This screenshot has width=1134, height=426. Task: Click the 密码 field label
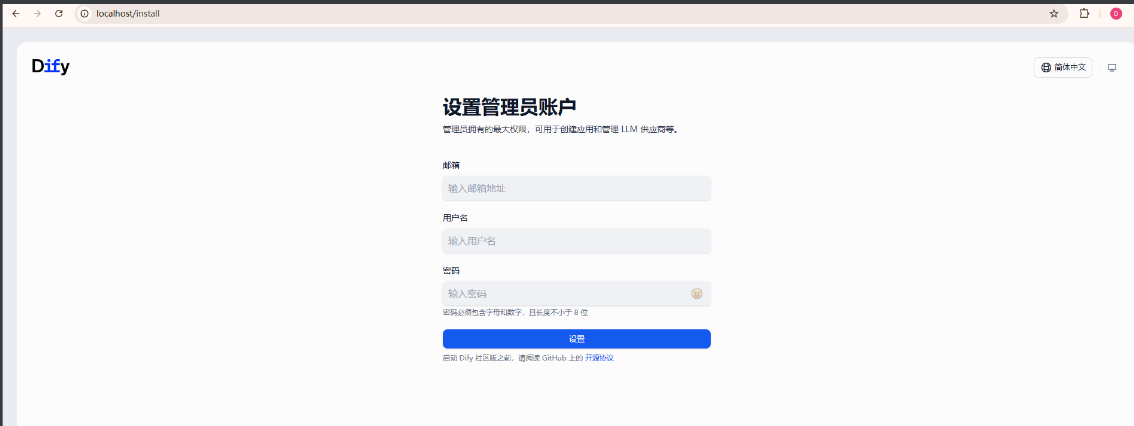tap(451, 270)
